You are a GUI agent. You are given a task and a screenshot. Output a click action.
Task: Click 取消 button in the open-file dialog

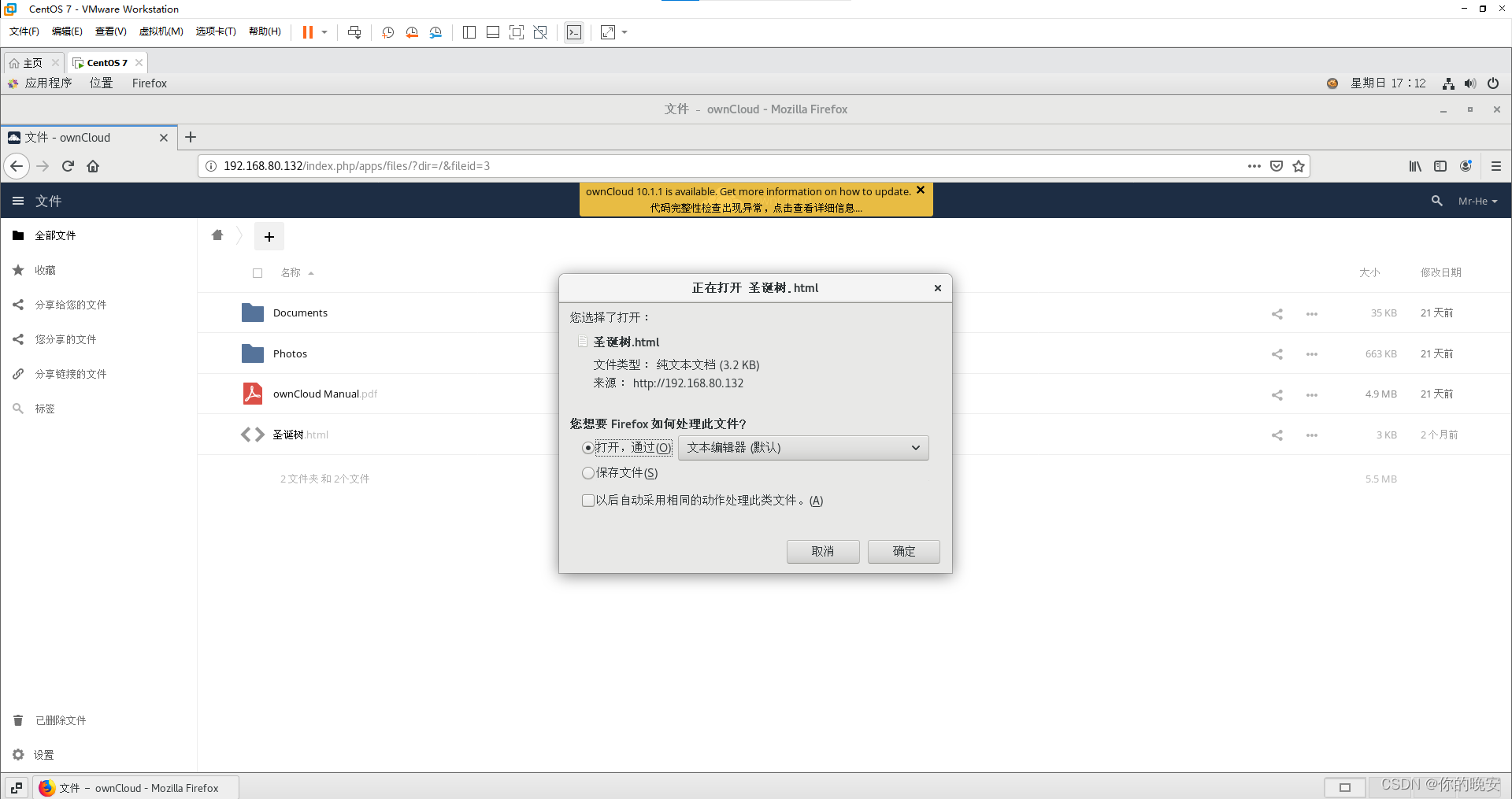coord(823,552)
